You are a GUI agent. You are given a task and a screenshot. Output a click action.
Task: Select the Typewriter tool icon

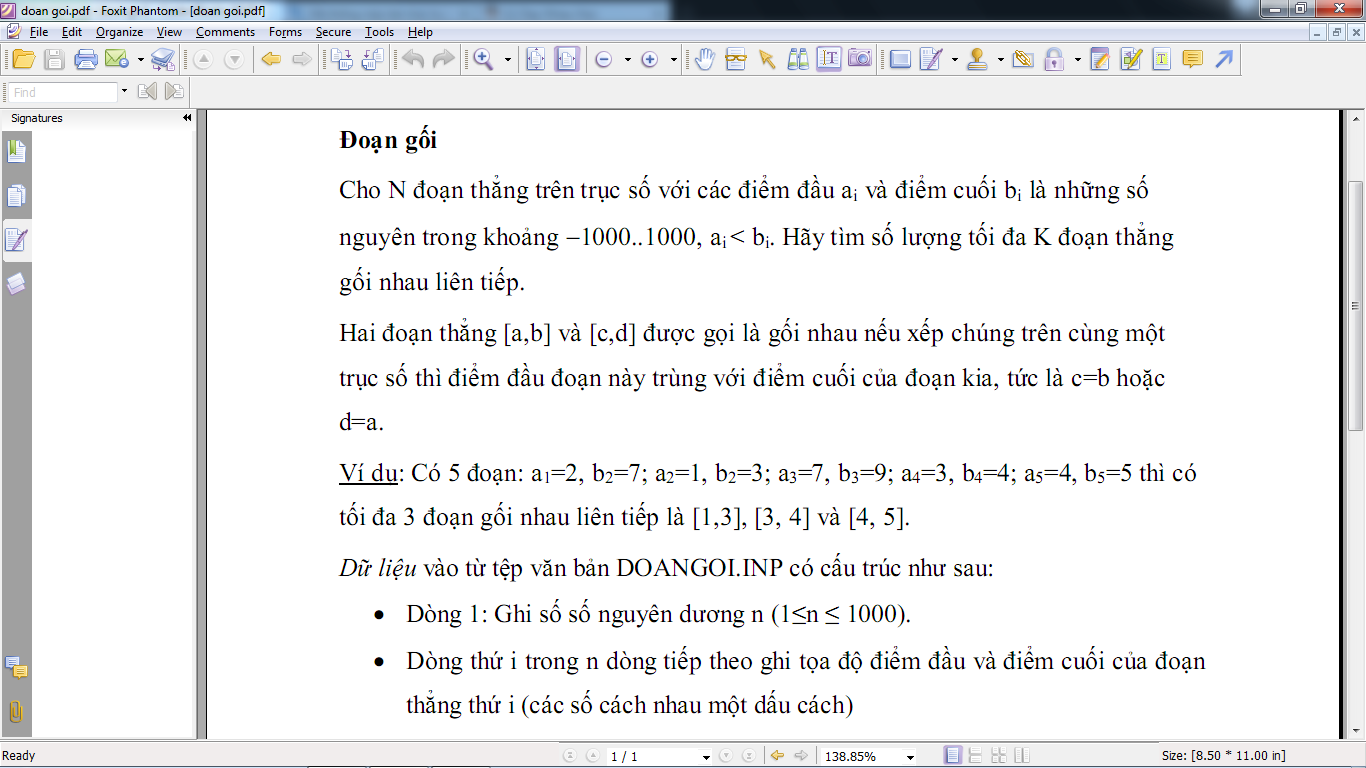(x=1161, y=60)
